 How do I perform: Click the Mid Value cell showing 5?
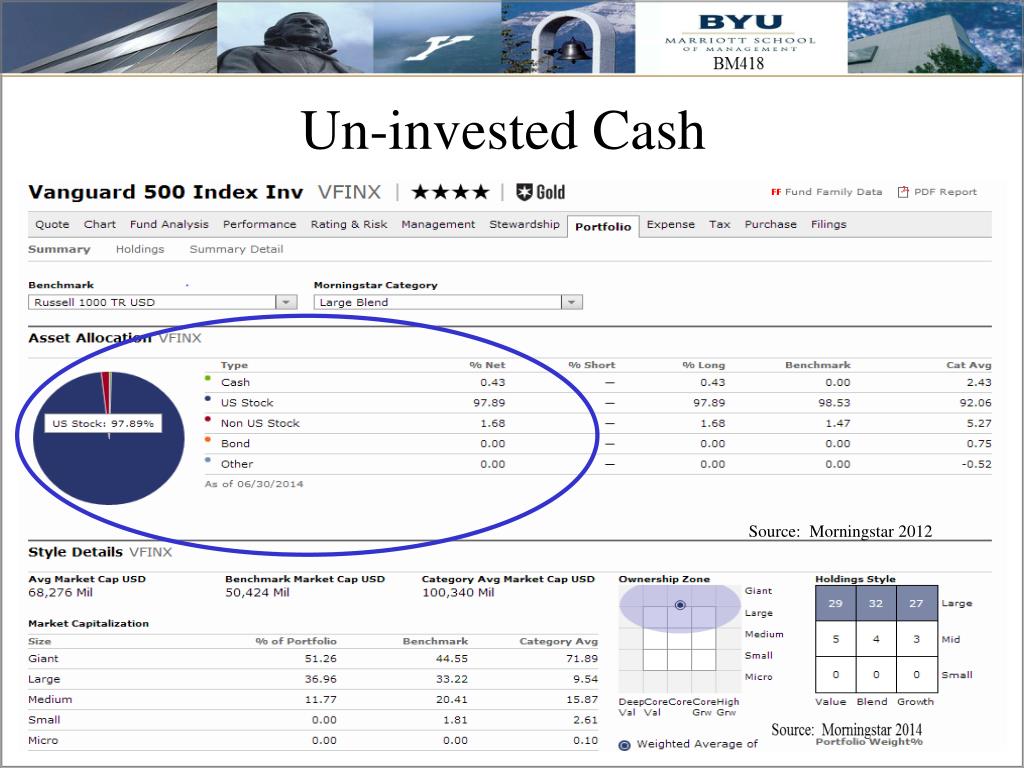pyautogui.click(x=835, y=639)
